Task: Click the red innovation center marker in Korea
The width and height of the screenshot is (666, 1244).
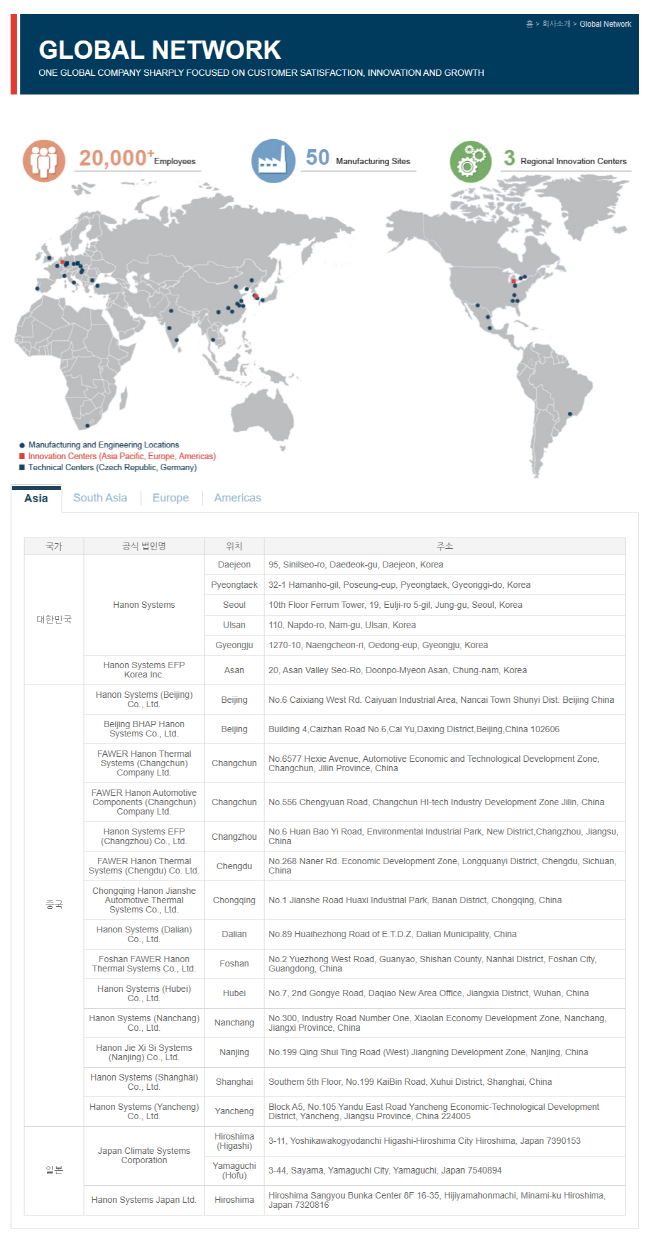Action: (256, 296)
